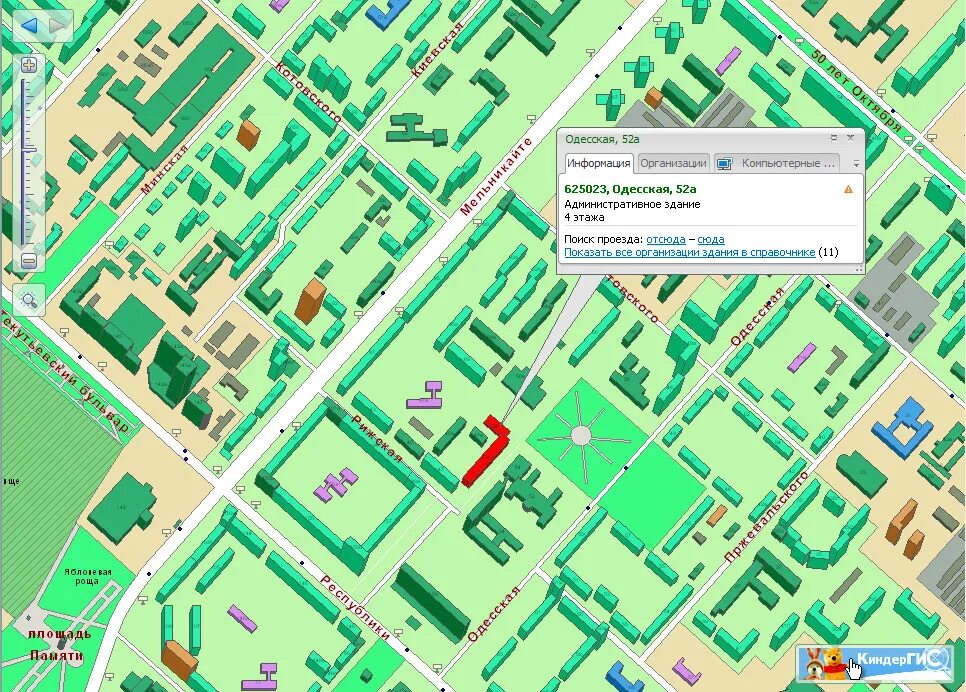Image resolution: width=966 pixels, height=692 pixels.
Task: Click the Пржевальского street label
Action: [x=766, y=517]
